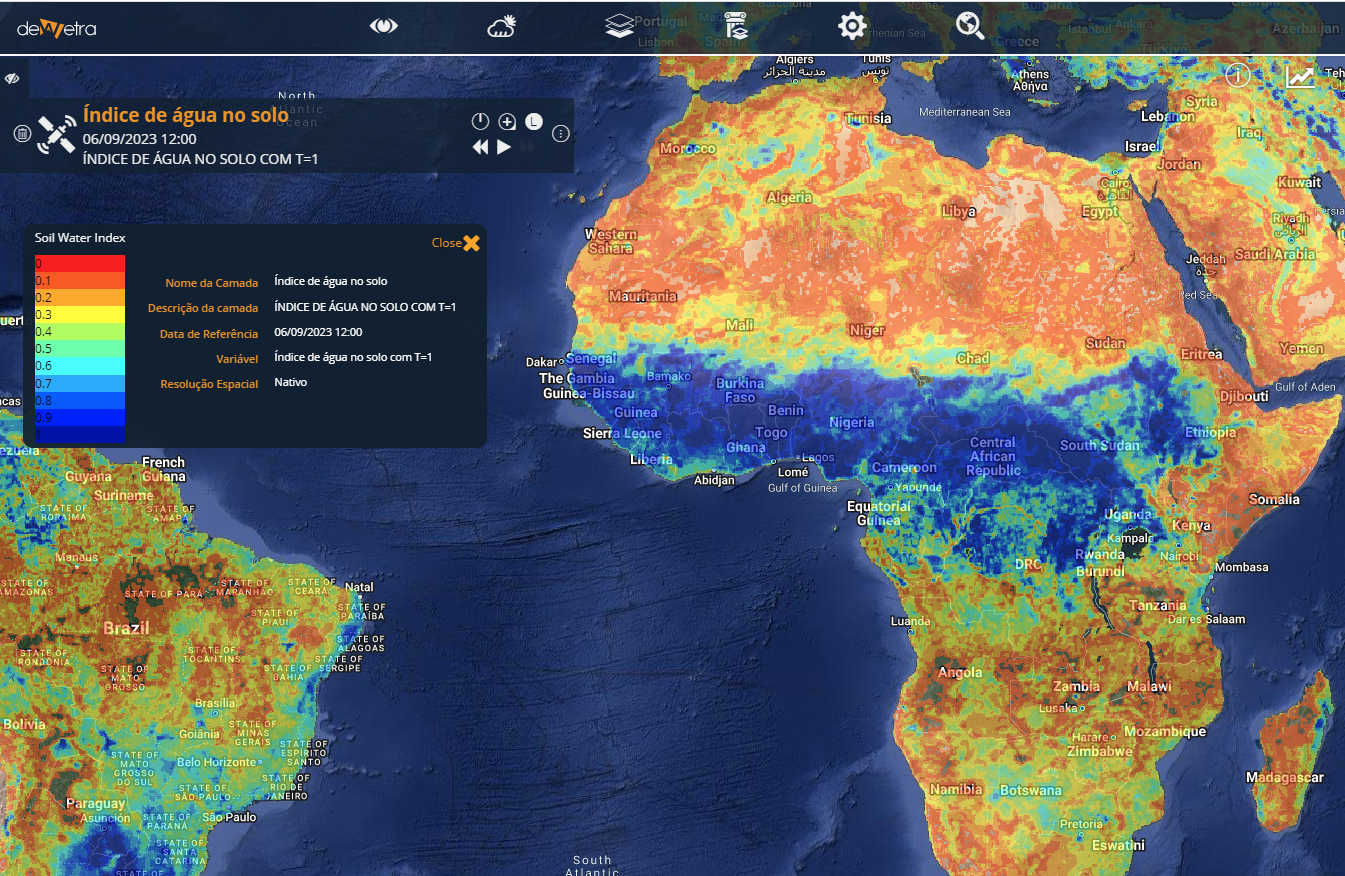Screen dimensions: 1345x876
Task: Click the zoom-to-layer plus icon
Action: click(507, 122)
